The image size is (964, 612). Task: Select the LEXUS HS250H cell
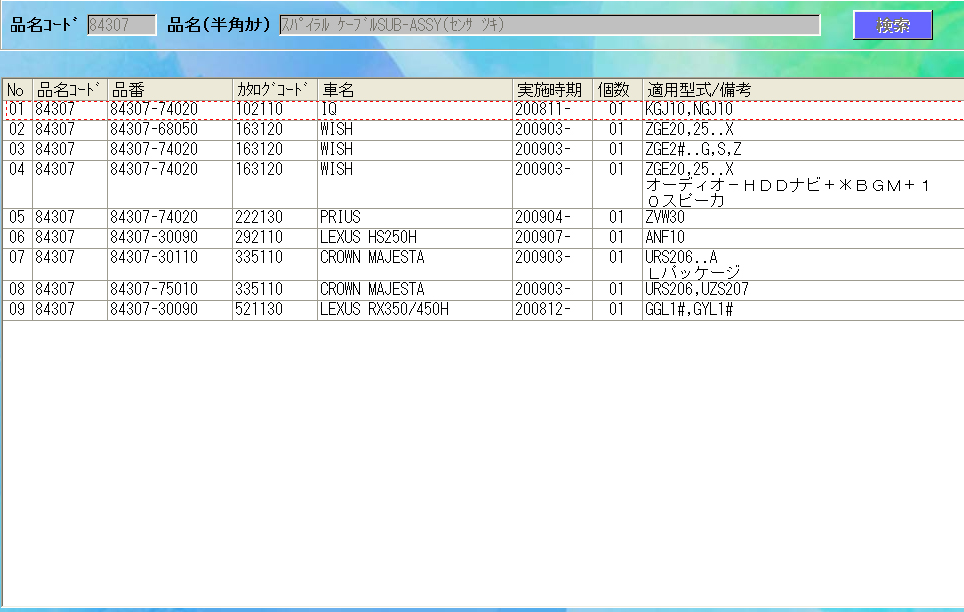415,238
